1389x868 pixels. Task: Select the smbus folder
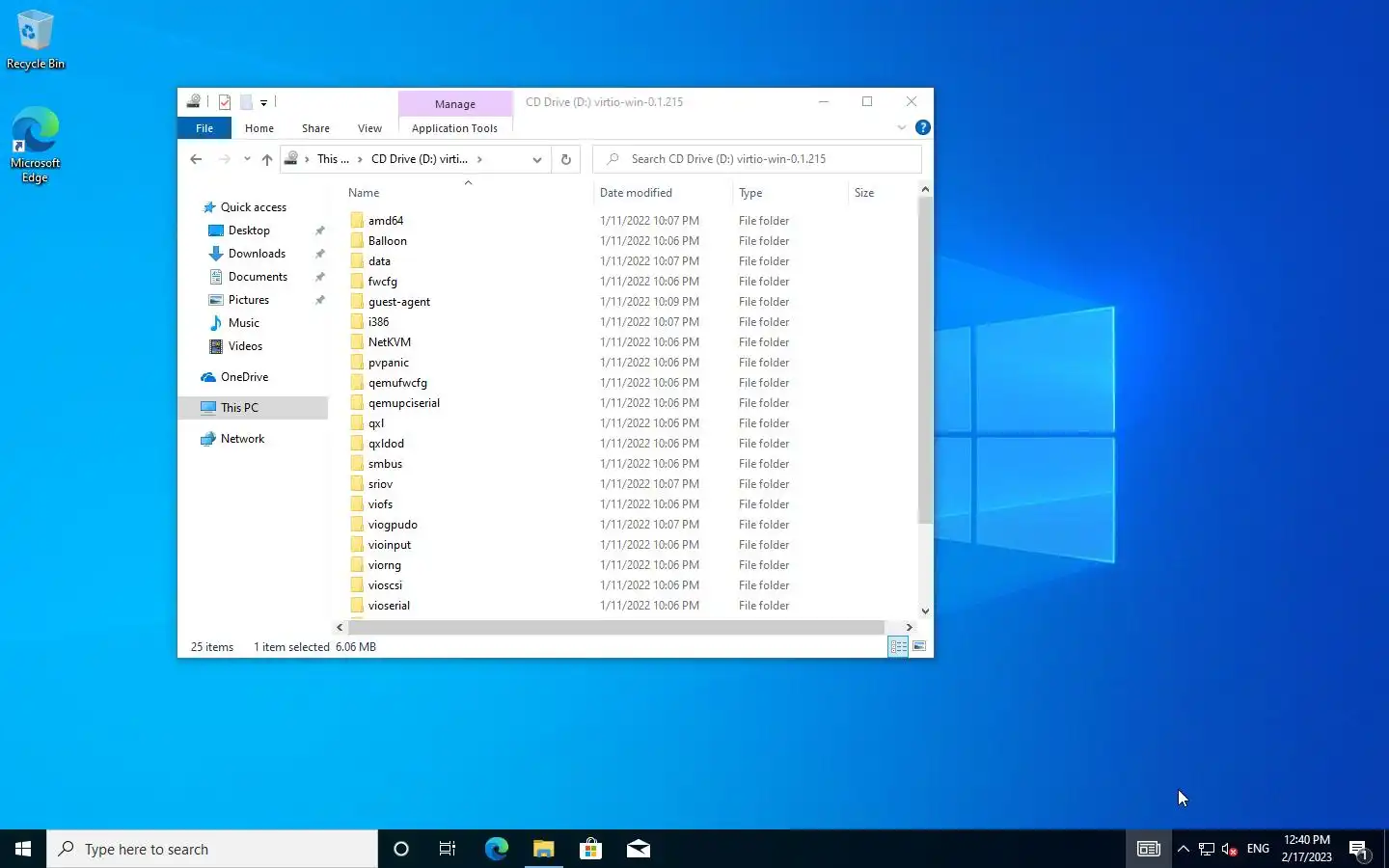(x=385, y=464)
